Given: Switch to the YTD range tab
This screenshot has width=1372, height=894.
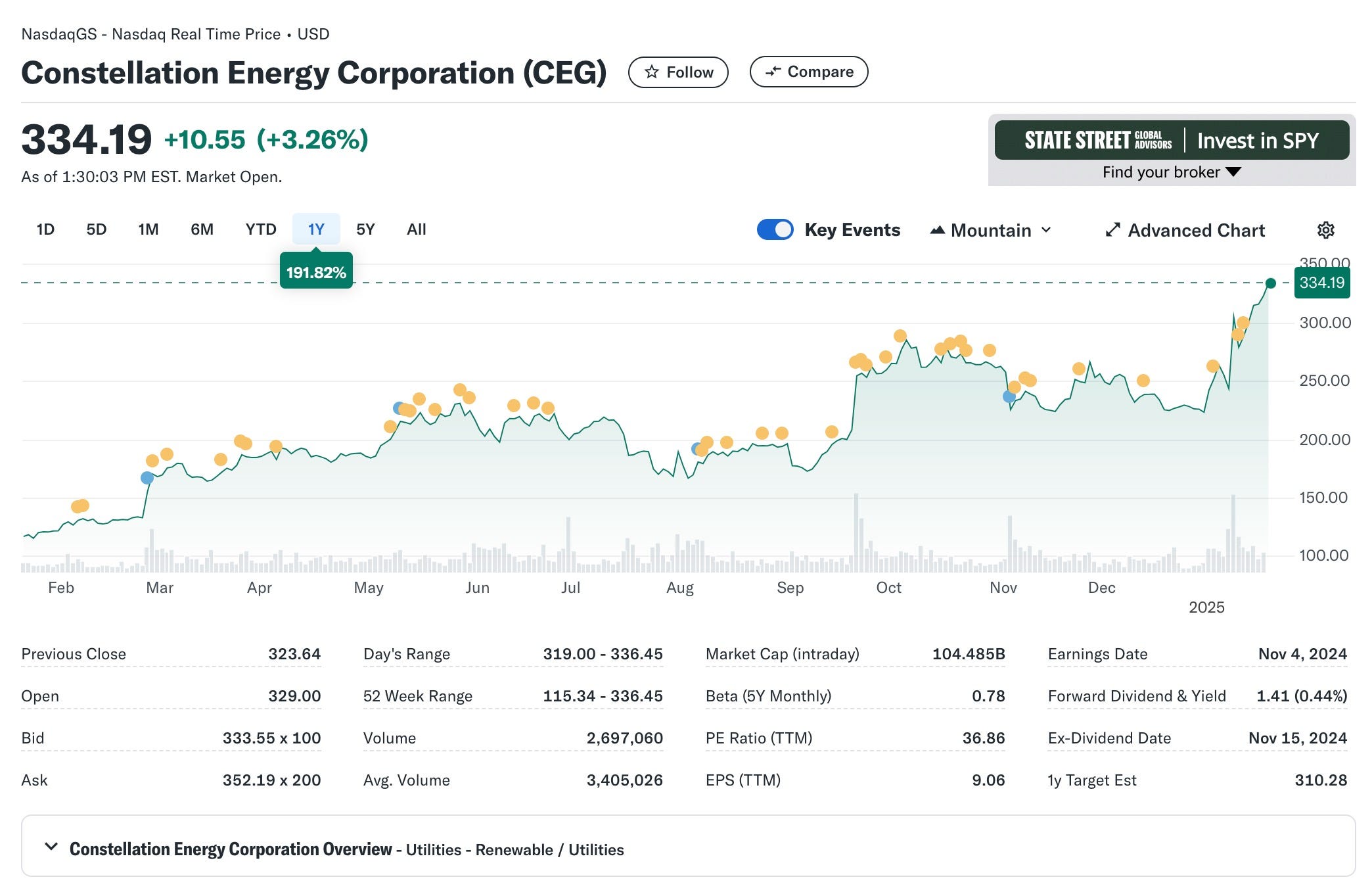Looking at the screenshot, I should click(x=261, y=229).
